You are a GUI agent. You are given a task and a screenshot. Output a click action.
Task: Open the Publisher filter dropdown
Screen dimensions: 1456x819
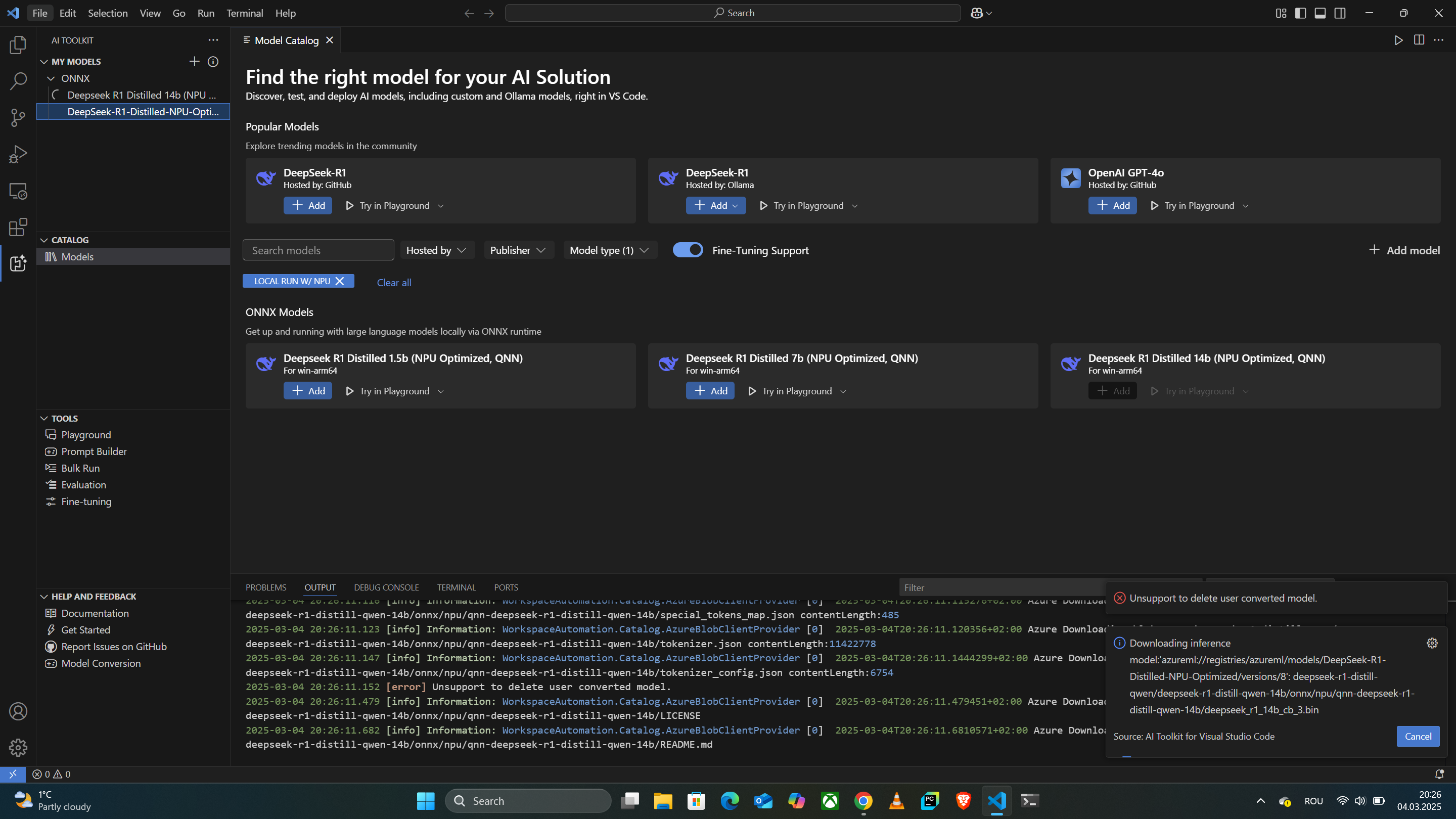[518, 250]
